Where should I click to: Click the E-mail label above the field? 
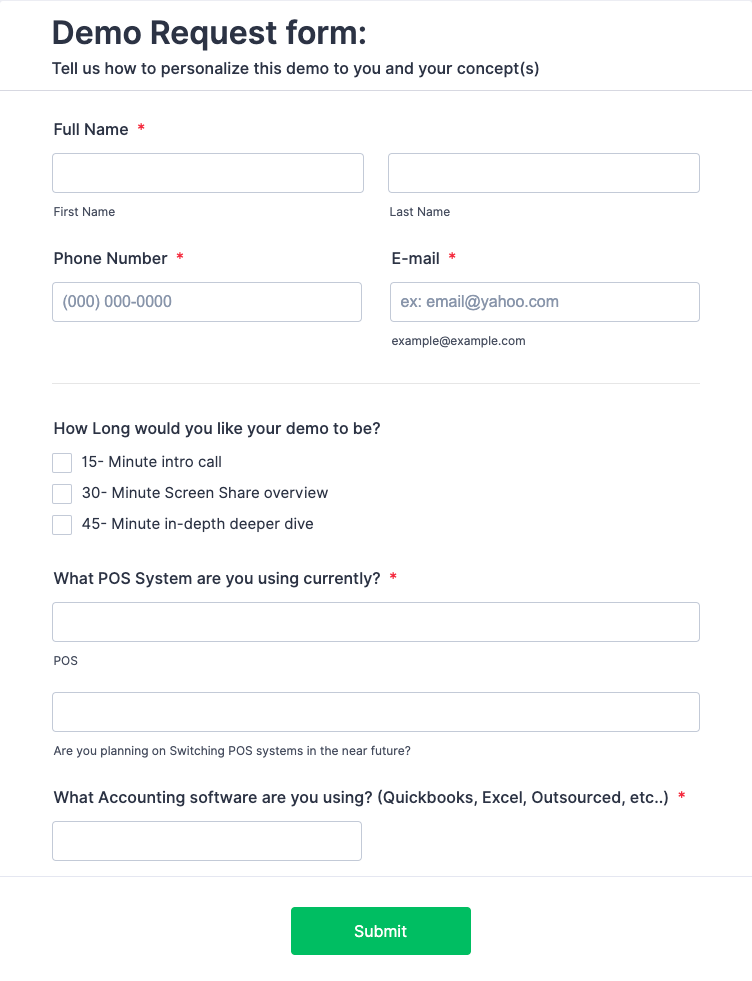click(415, 258)
